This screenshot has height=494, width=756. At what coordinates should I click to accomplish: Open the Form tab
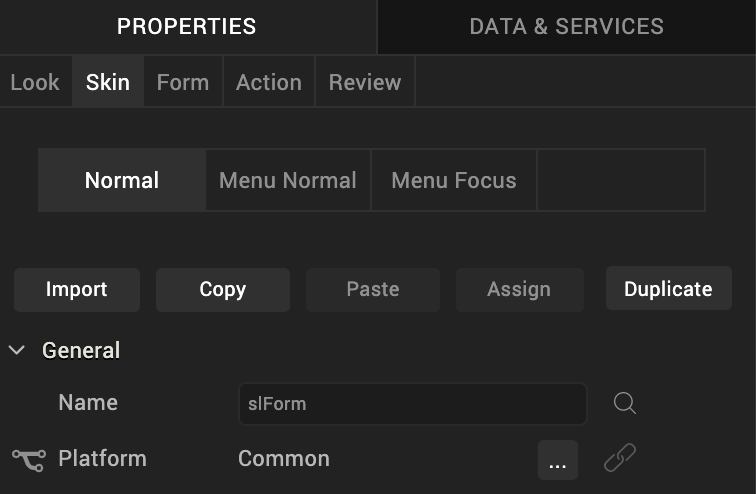pyautogui.click(x=183, y=82)
